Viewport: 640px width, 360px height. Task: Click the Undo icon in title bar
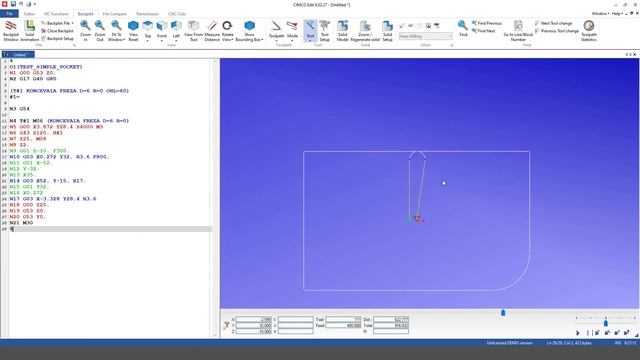pyautogui.click(x=21, y=4)
